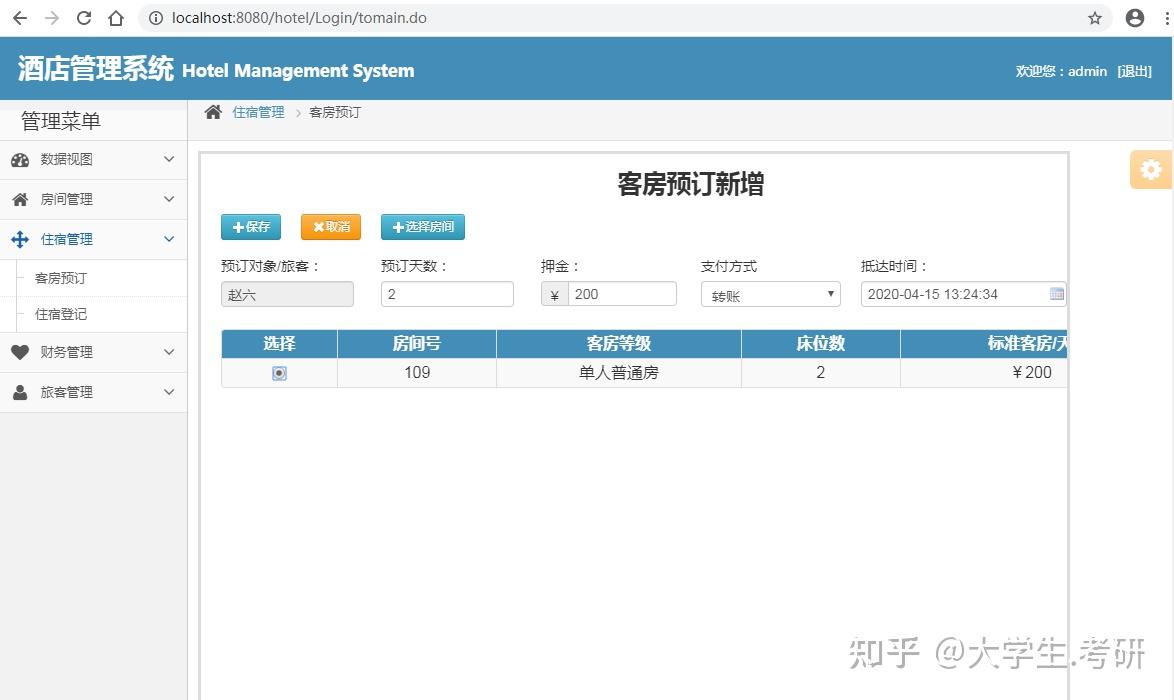Click the 预订天数 input field
The height and width of the screenshot is (700, 1174).
pos(447,294)
